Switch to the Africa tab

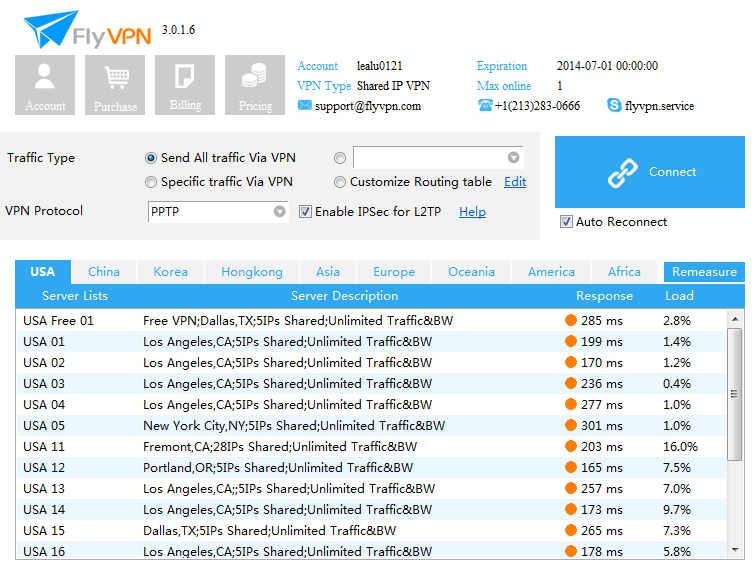pos(624,272)
